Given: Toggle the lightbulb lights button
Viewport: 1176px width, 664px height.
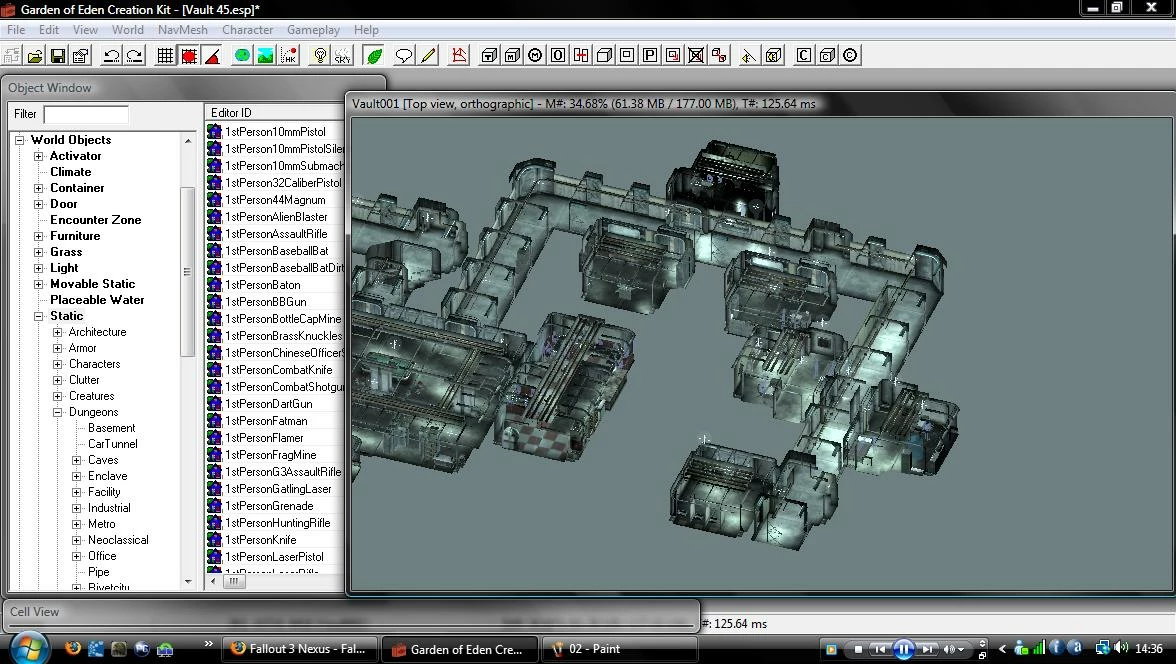Looking at the screenshot, I should [320, 56].
